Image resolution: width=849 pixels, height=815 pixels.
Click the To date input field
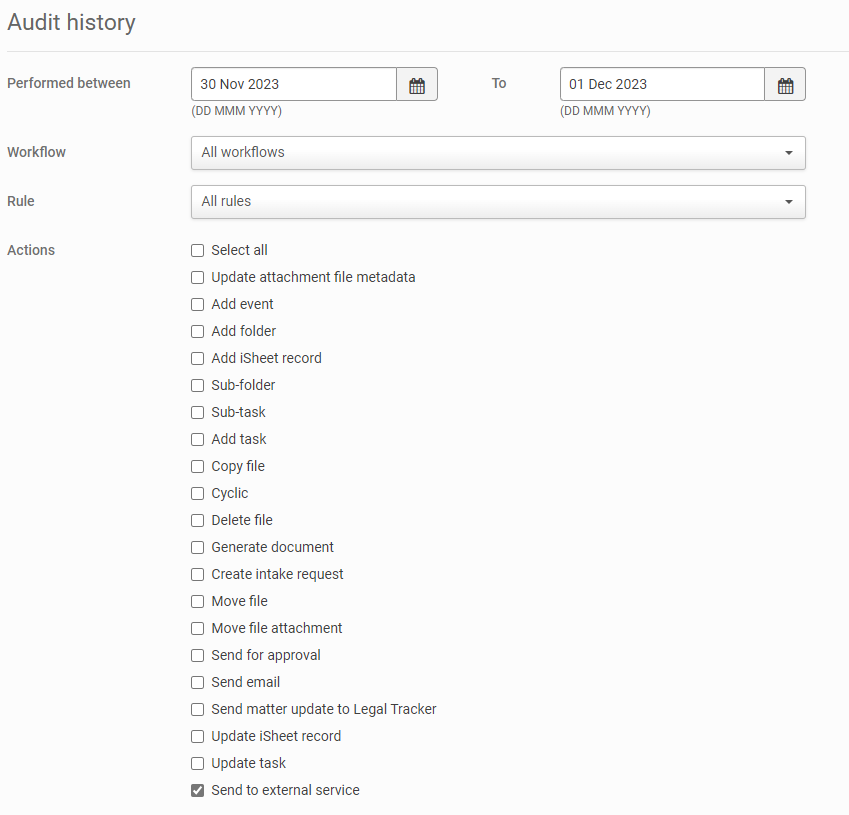pyautogui.click(x=662, y=85)
